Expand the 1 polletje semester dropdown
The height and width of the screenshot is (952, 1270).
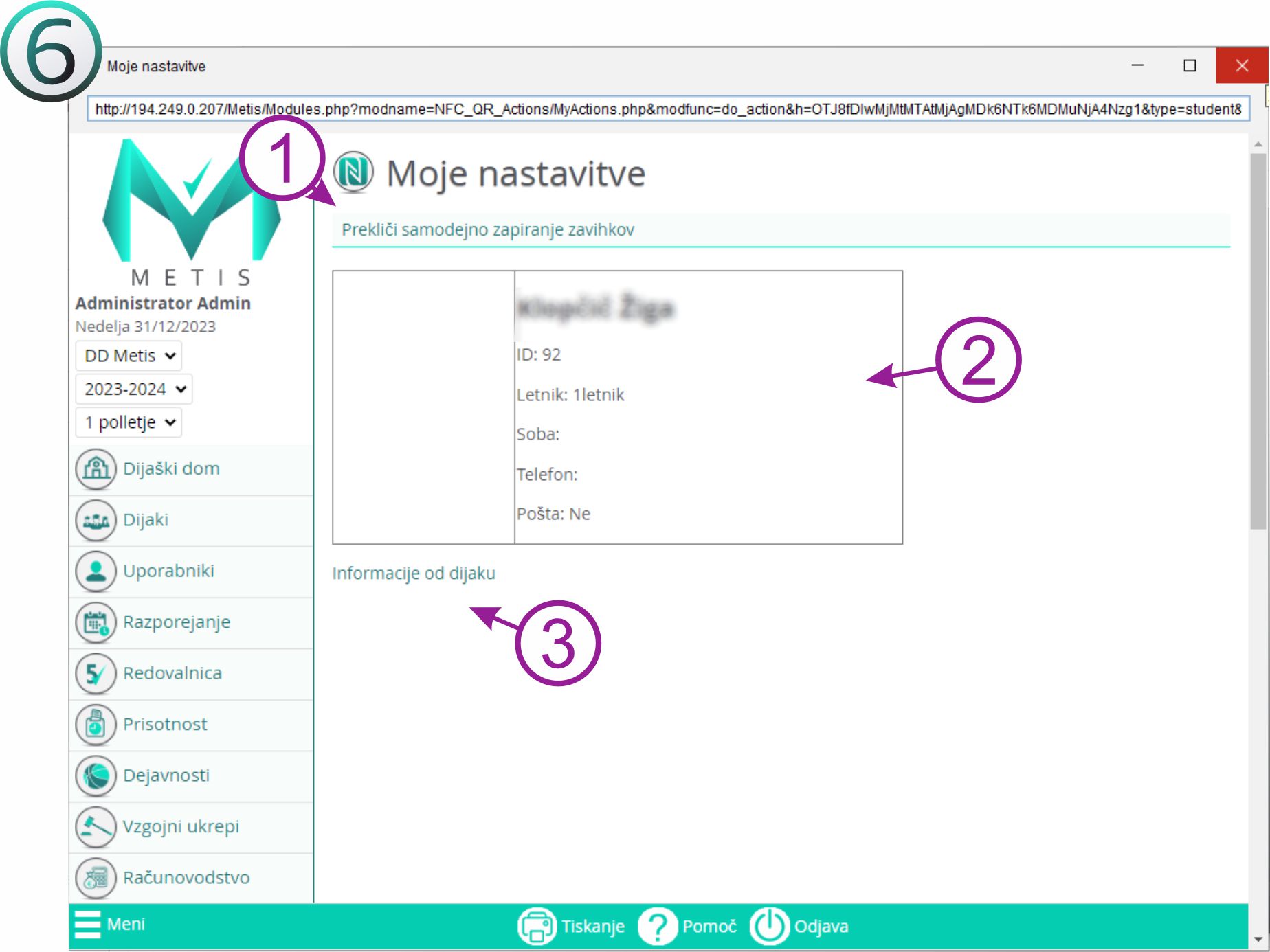pos(129,422)
